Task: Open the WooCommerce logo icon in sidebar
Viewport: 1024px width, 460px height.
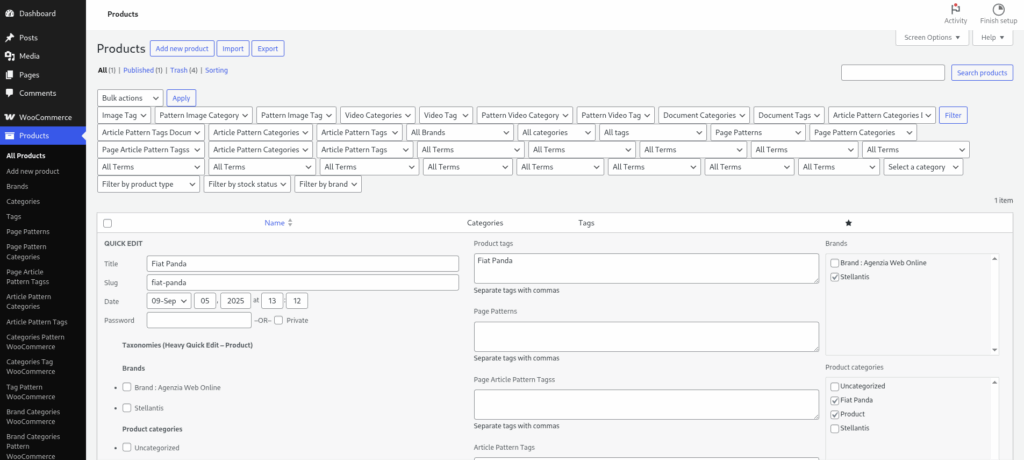Action: point(10,117)
